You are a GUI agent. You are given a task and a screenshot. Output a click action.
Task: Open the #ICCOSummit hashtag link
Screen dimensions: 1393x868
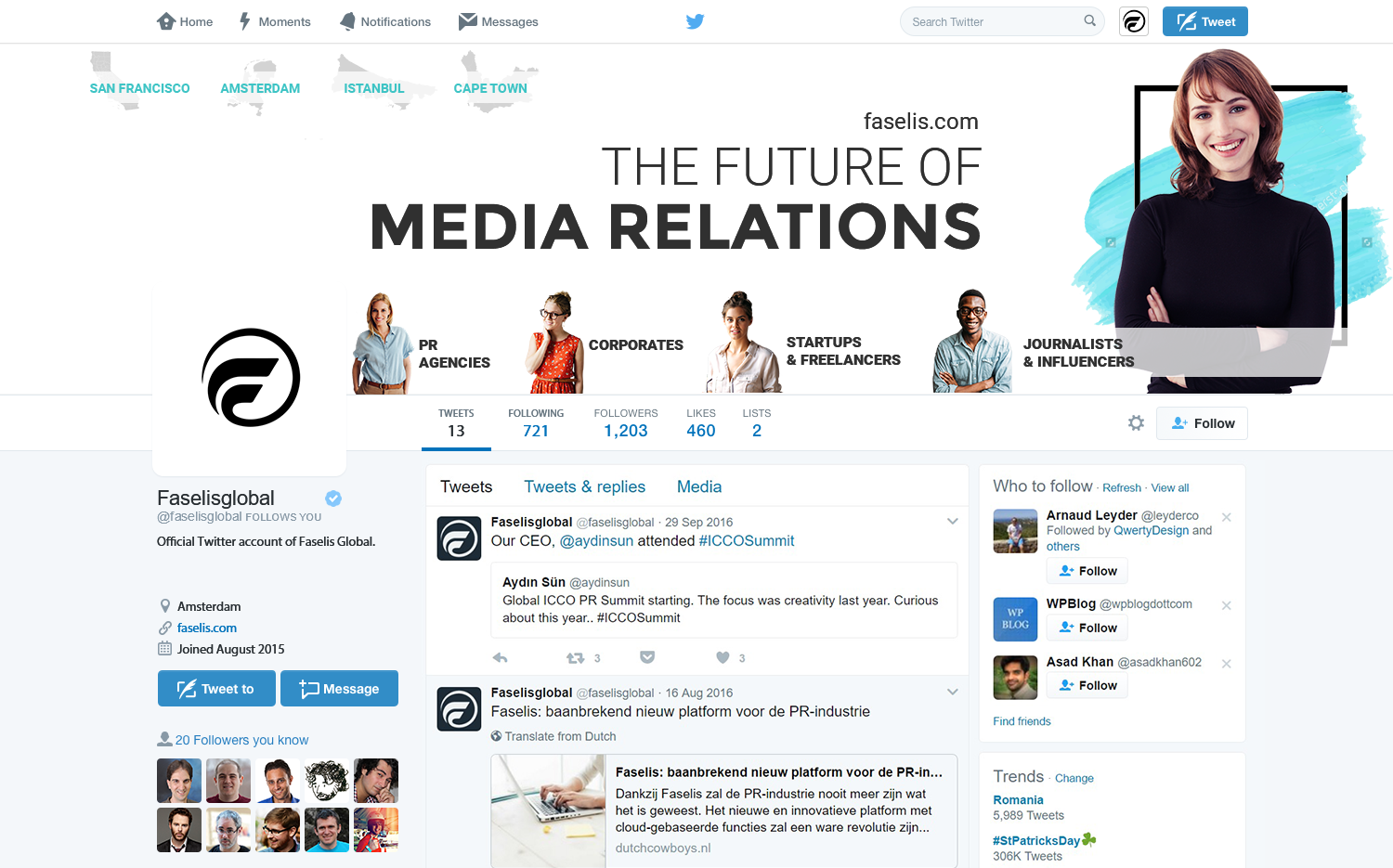point(747,541)
